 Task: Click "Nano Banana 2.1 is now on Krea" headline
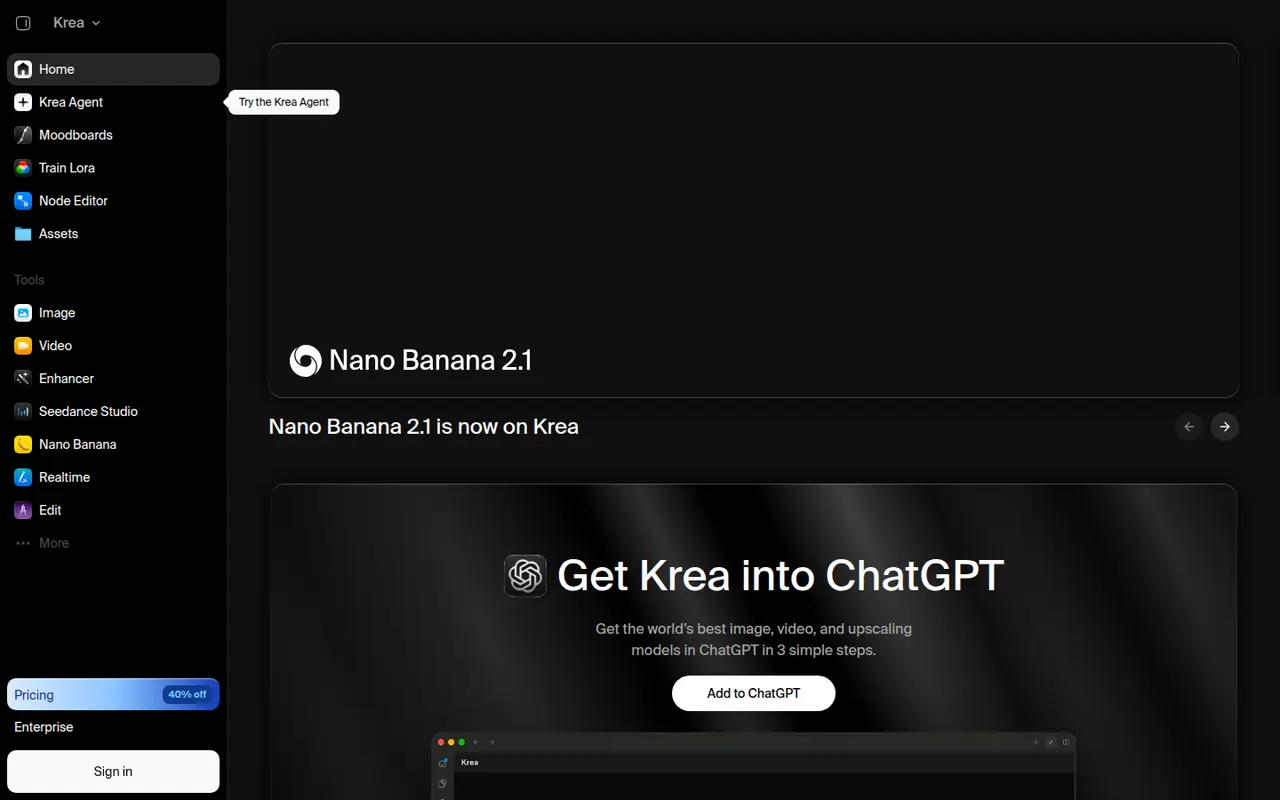tap(424, 427)
